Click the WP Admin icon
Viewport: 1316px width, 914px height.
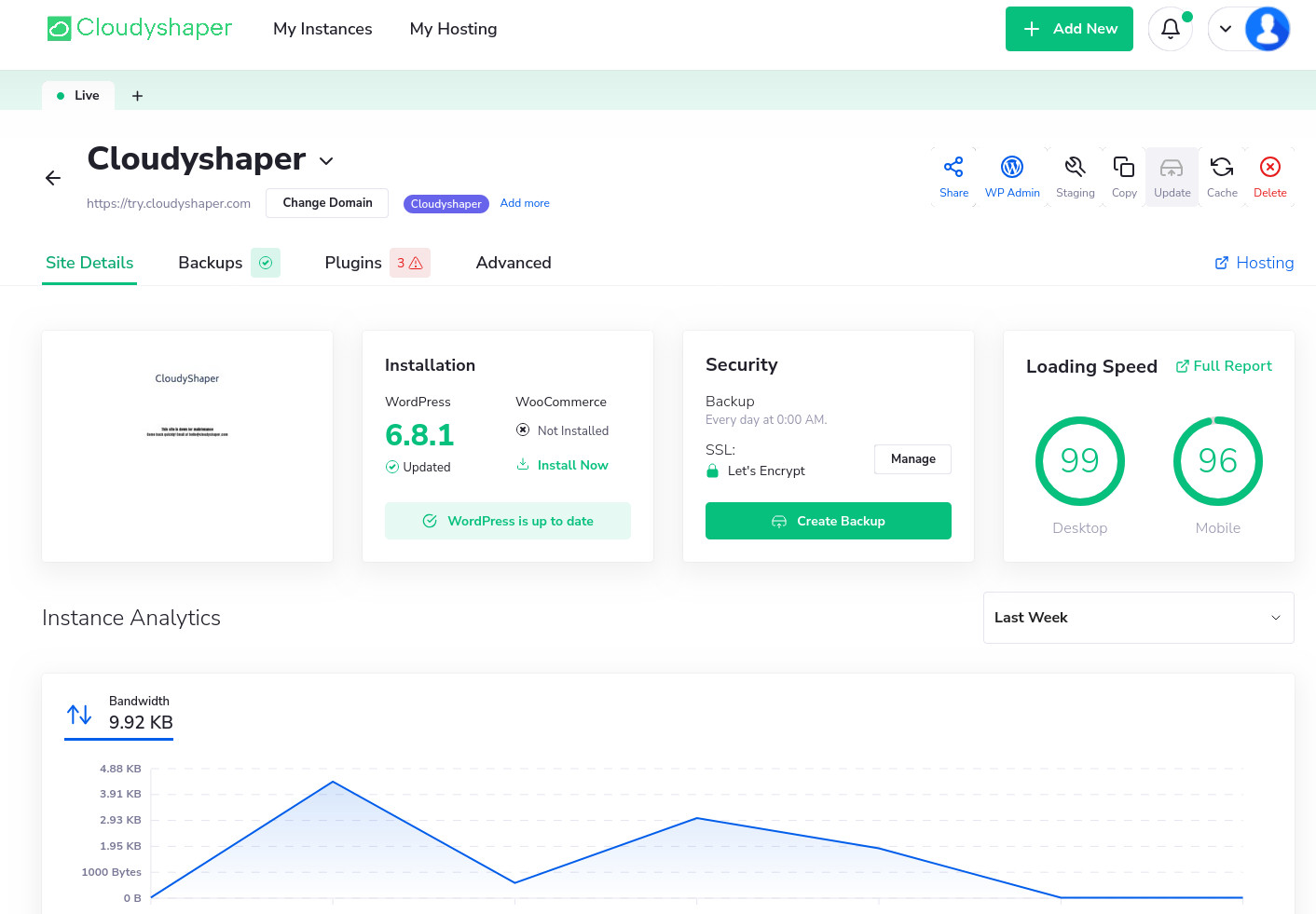tap(1012, 176)
